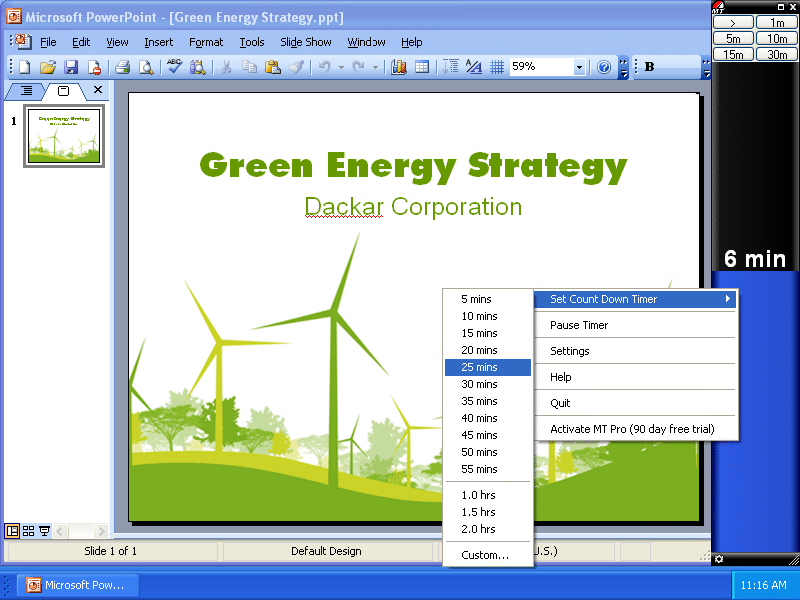Click the Microsoft PowerPoint taskbar button
The image size is (800, 600).
(x=78, y=585)
